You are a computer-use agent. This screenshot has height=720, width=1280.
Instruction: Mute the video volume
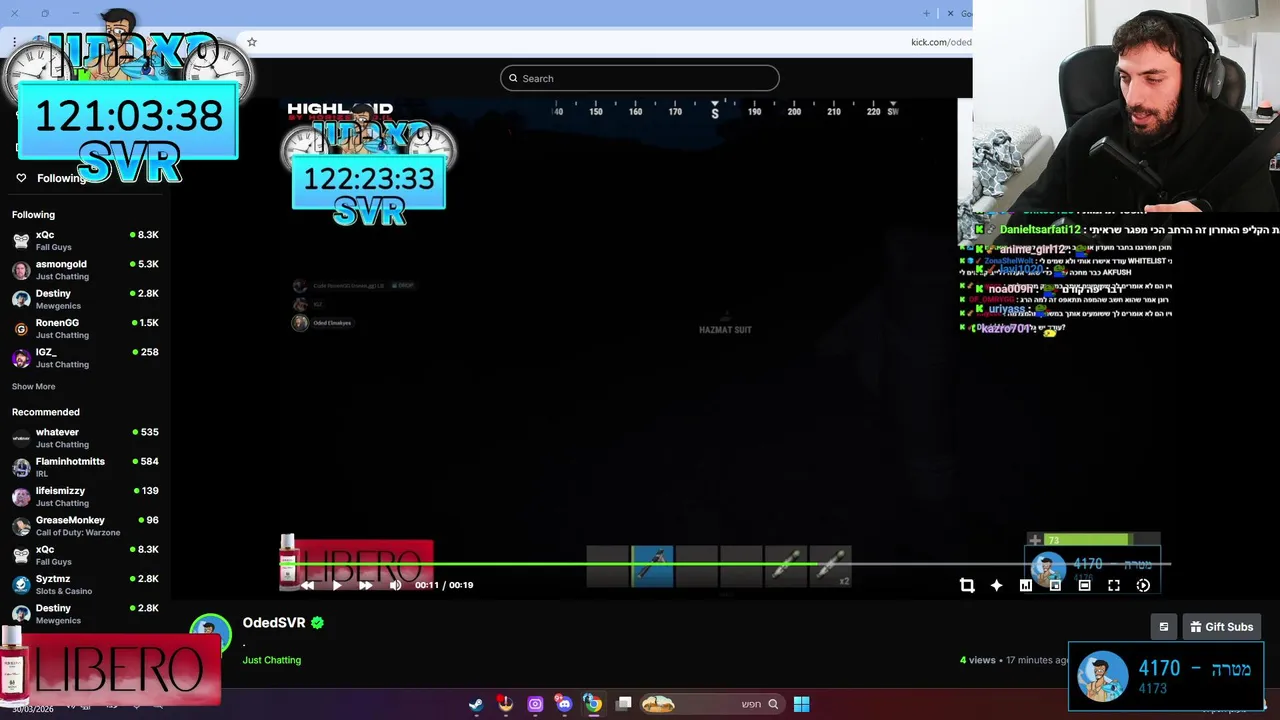pos(395,585)
